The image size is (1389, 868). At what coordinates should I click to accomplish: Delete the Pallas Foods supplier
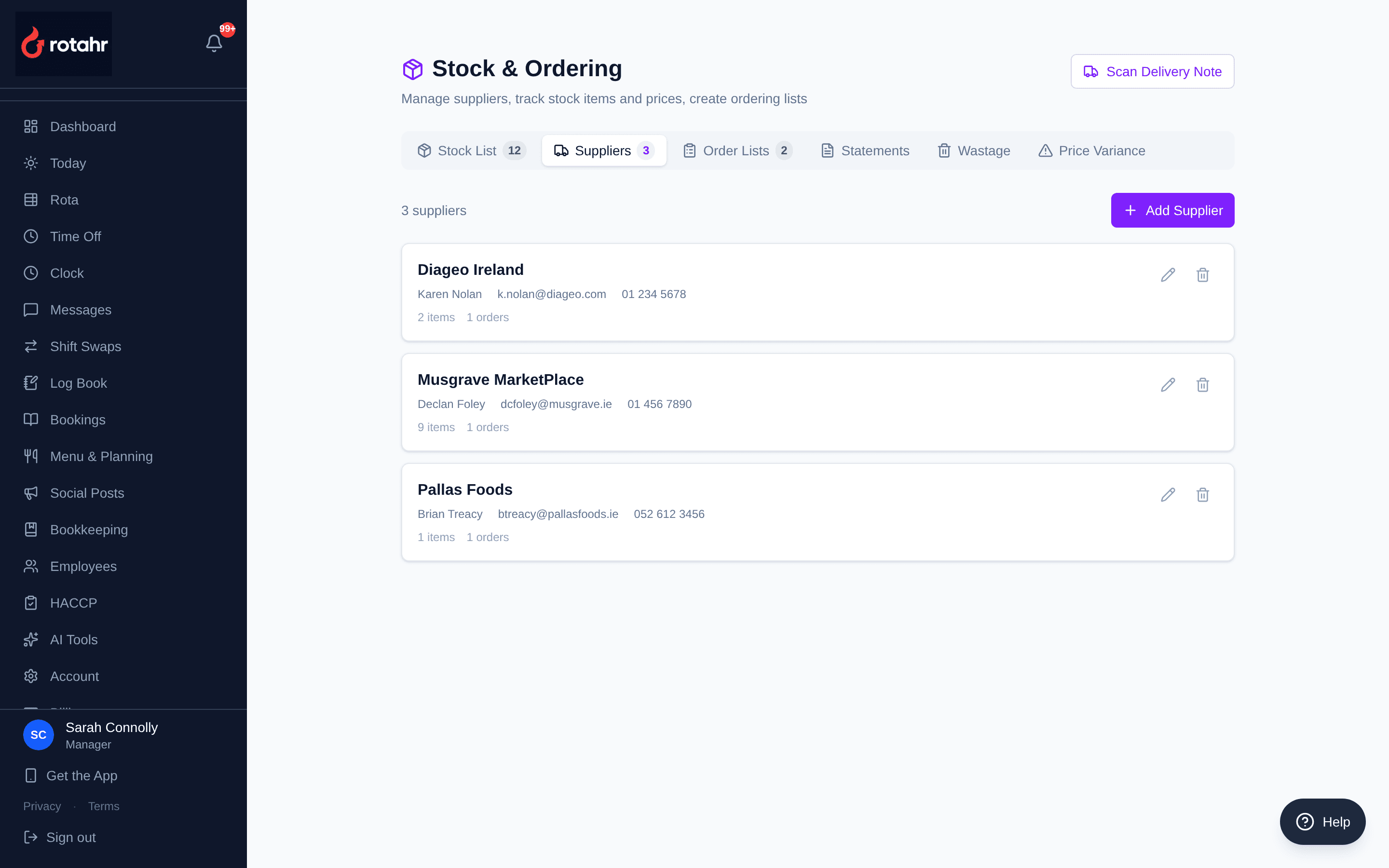coord(1202,495)
